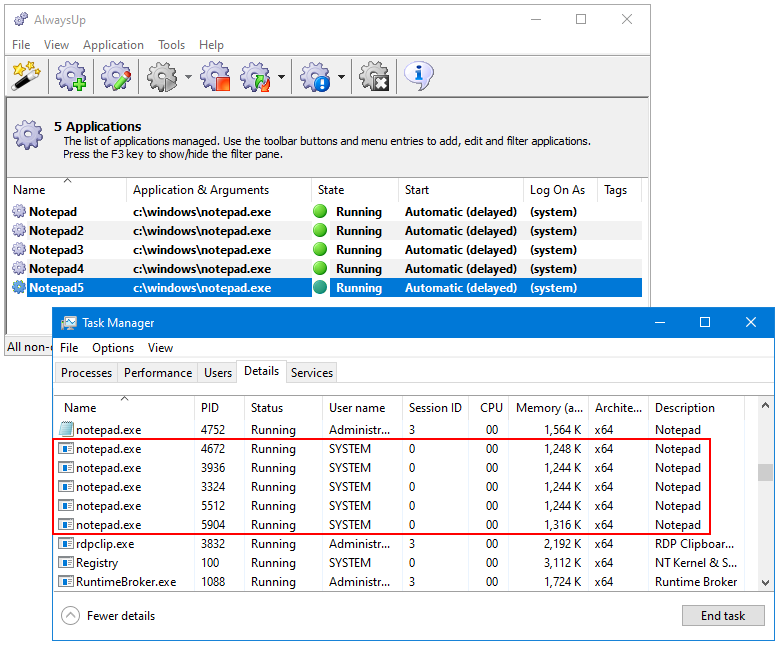Click the Task Manager title bar icon
780x646 pixels.
coord(69,323)
